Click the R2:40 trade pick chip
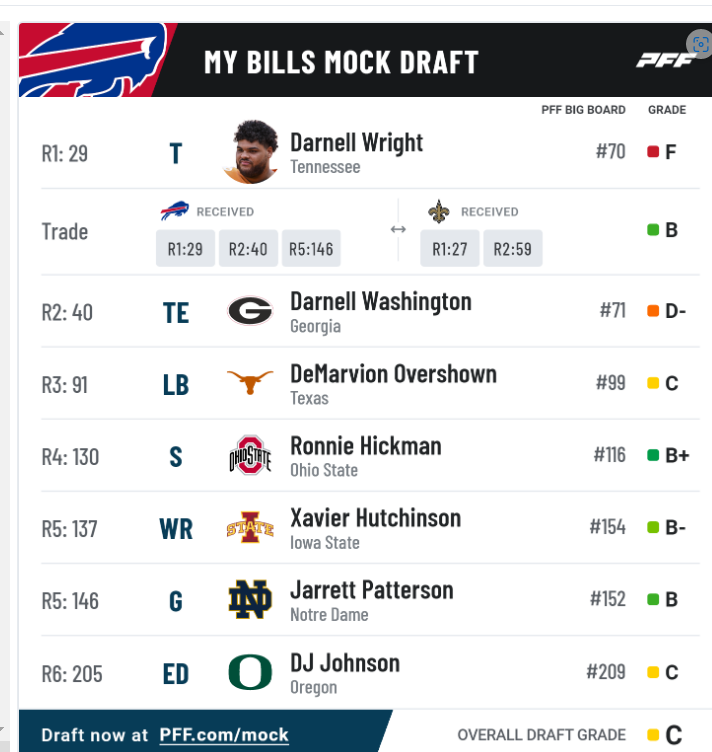Viewport: 712px width, 752px height. (x=248, y=248)
